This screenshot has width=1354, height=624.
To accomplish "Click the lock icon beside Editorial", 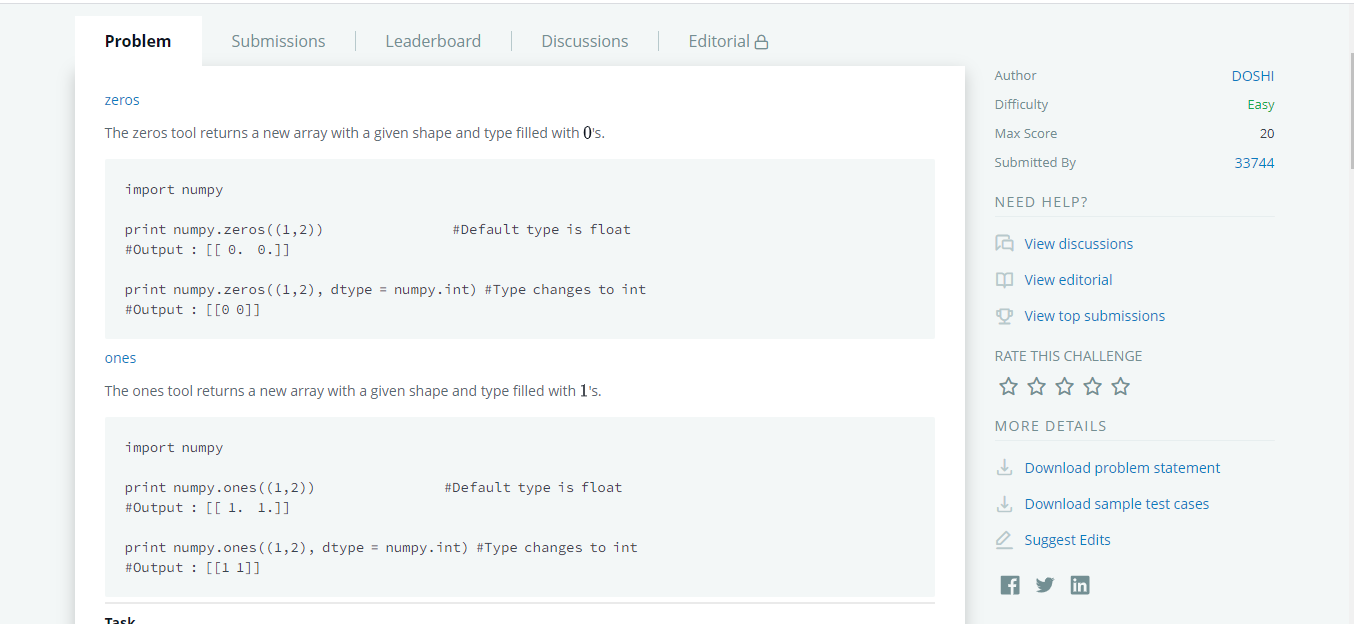I will pyautogui.click(x=761, y=40).
